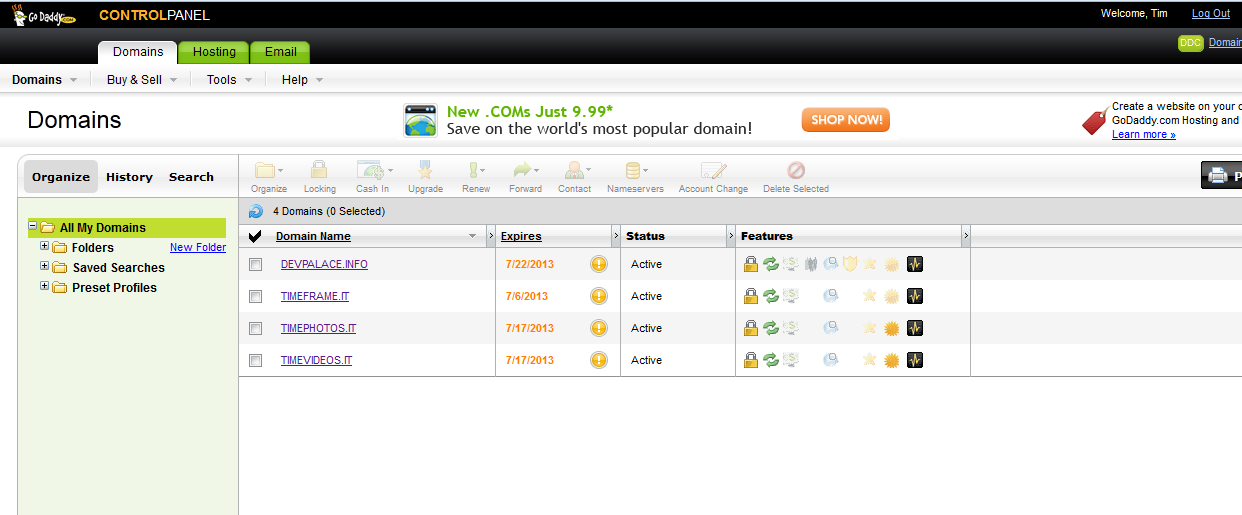Click the Locking padlock toolbar icon
The height and width of the screenshot is (515, 1242).
(x=319, y=171)
